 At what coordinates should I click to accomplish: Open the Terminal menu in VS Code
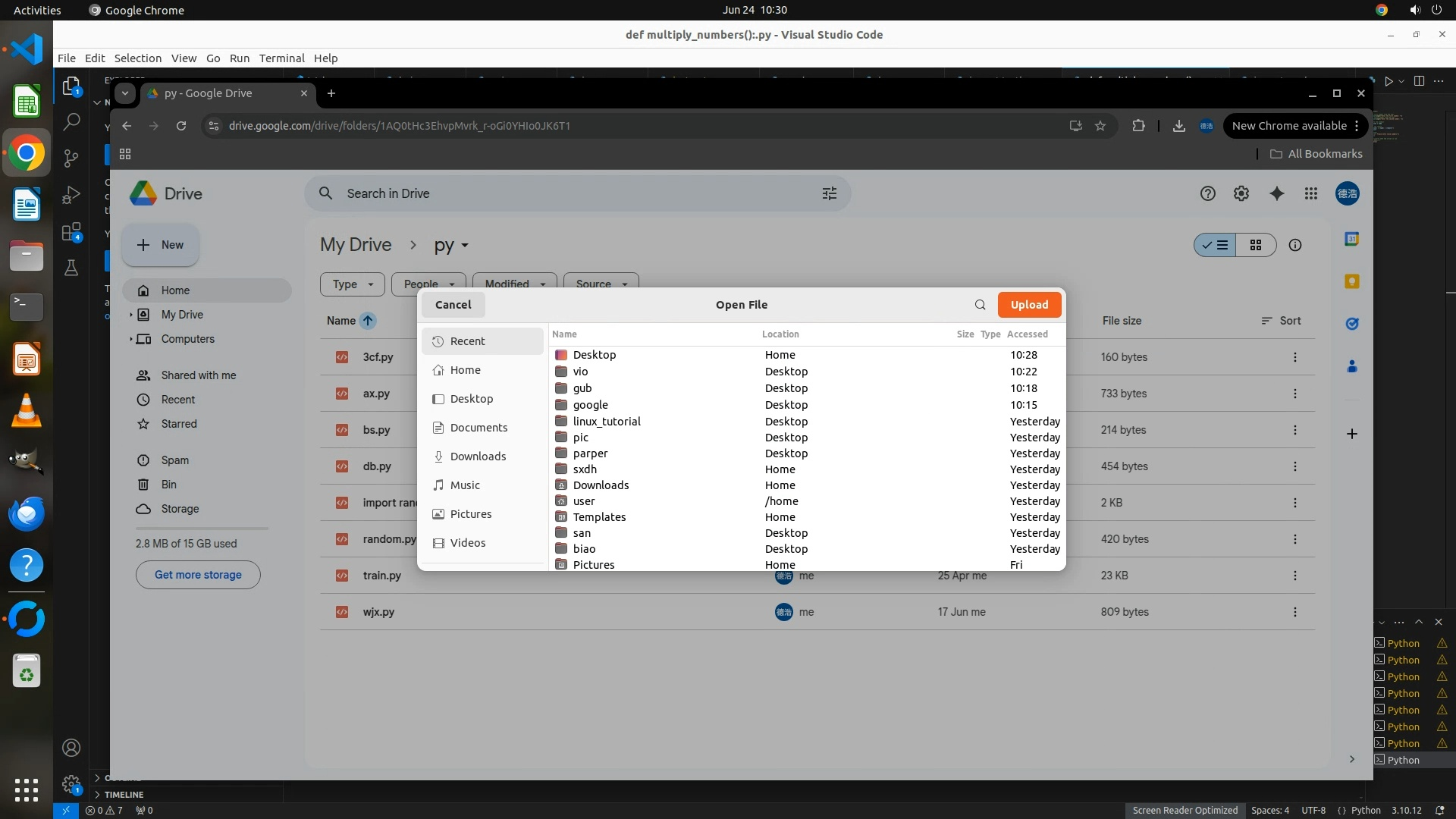tap(281, 58)
